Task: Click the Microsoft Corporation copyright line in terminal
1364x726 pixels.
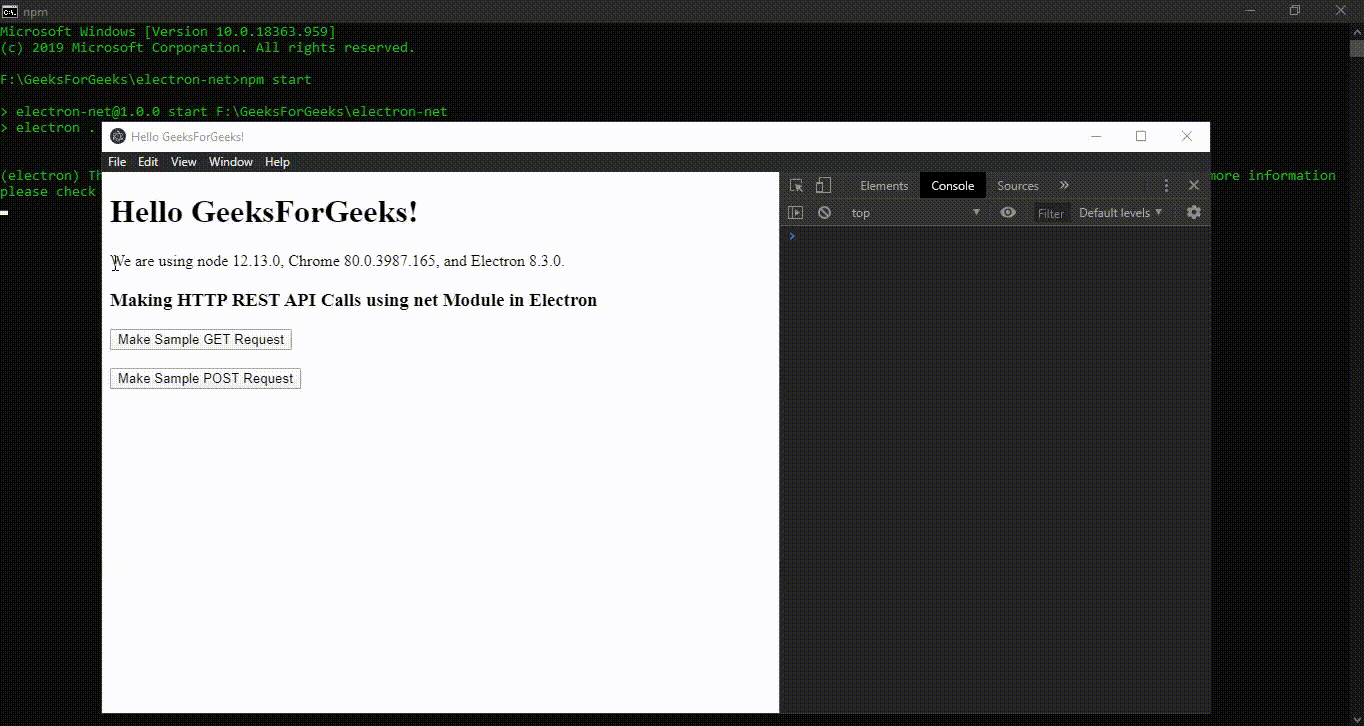Action: click(x=207, y=47)
